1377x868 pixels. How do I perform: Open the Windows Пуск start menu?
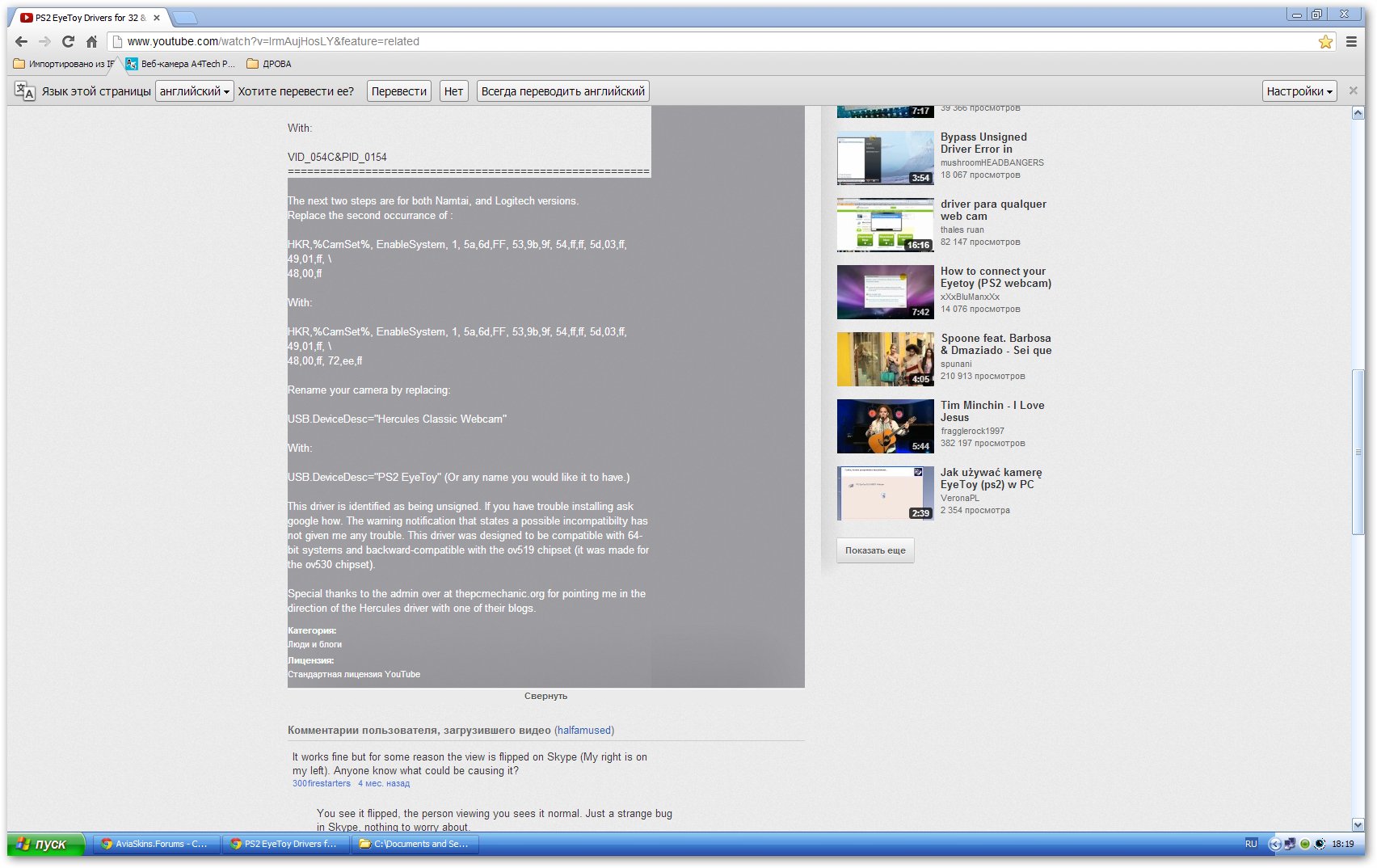(x=45, y=844)
